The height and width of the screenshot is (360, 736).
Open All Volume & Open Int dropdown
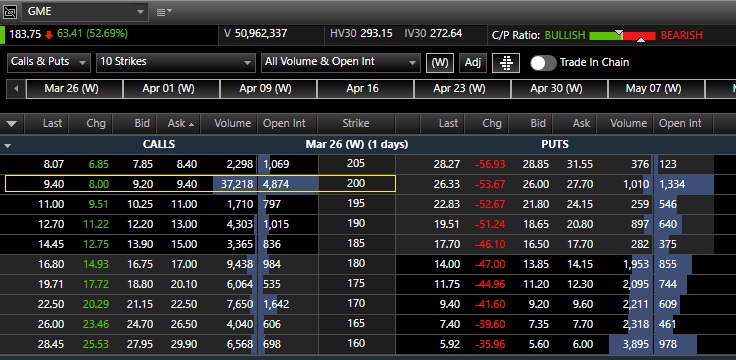(x=340, y=62)
